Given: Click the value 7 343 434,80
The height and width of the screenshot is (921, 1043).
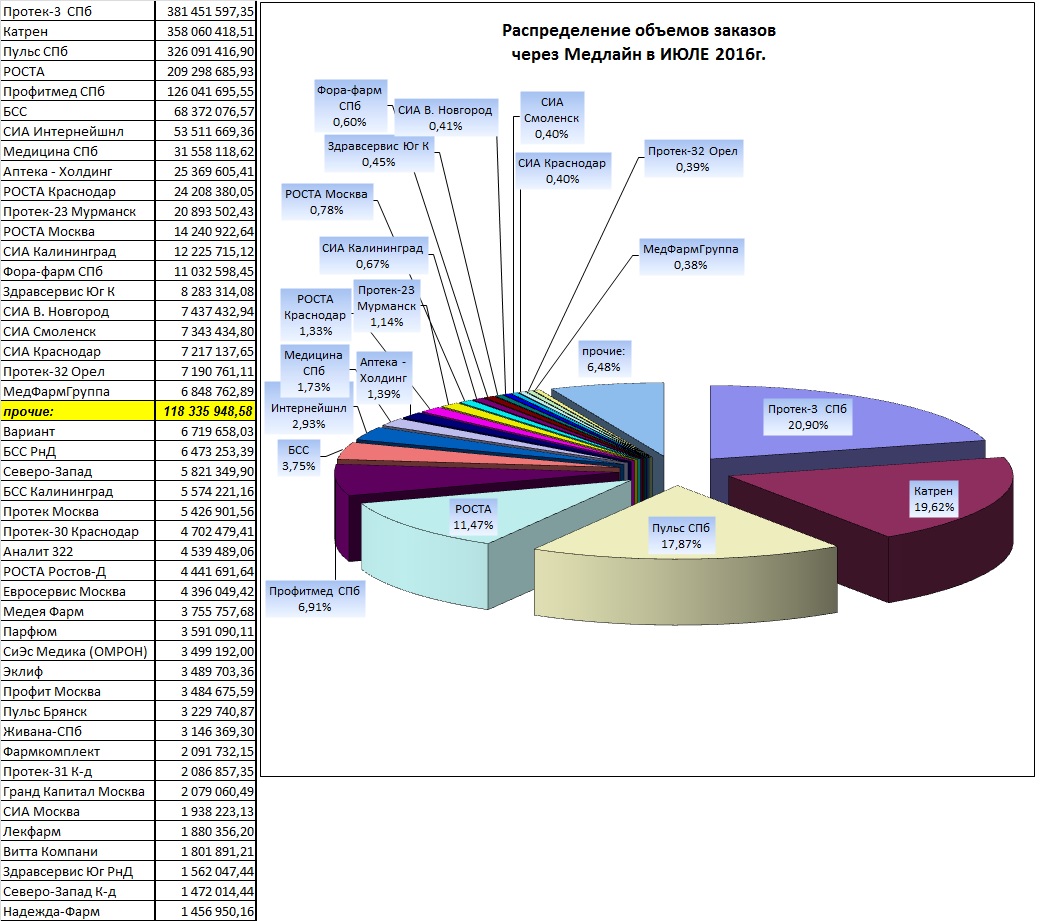Looking at the screenshot, I should click(x=206, y=331).
